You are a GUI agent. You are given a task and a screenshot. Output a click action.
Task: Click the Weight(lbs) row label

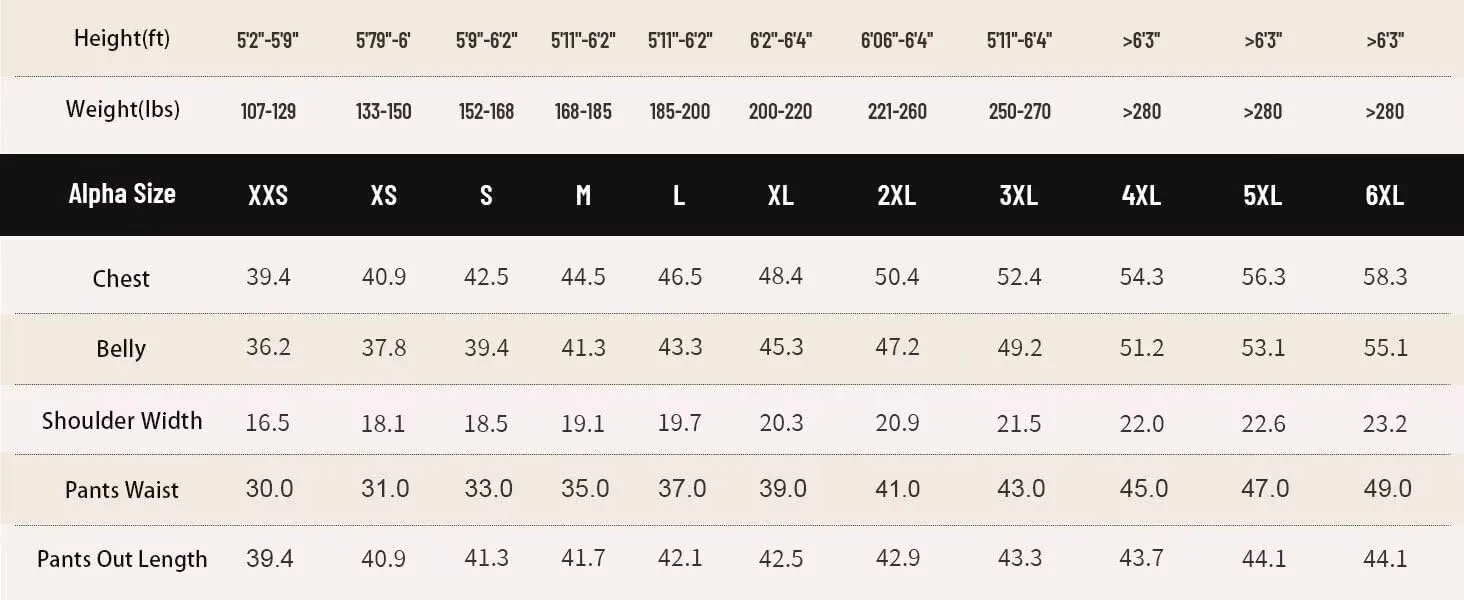[123, 109]
